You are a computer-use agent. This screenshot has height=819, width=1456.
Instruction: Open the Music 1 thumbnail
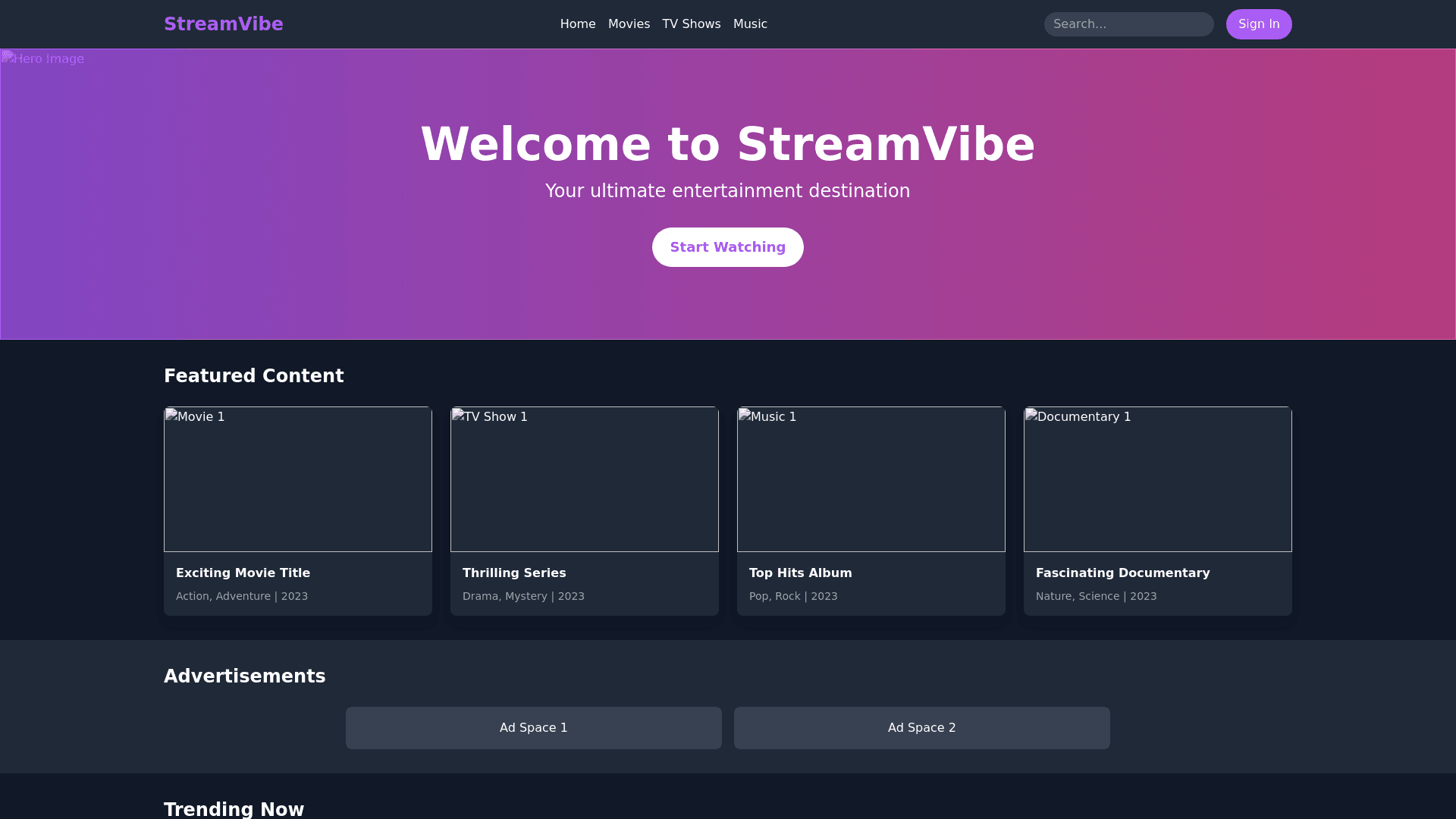click(x=871, y=479)
